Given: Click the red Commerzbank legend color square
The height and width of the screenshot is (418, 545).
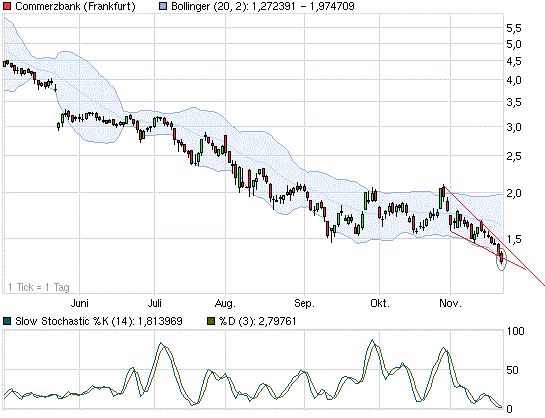Looking at the screenshot, I should 7,6.
